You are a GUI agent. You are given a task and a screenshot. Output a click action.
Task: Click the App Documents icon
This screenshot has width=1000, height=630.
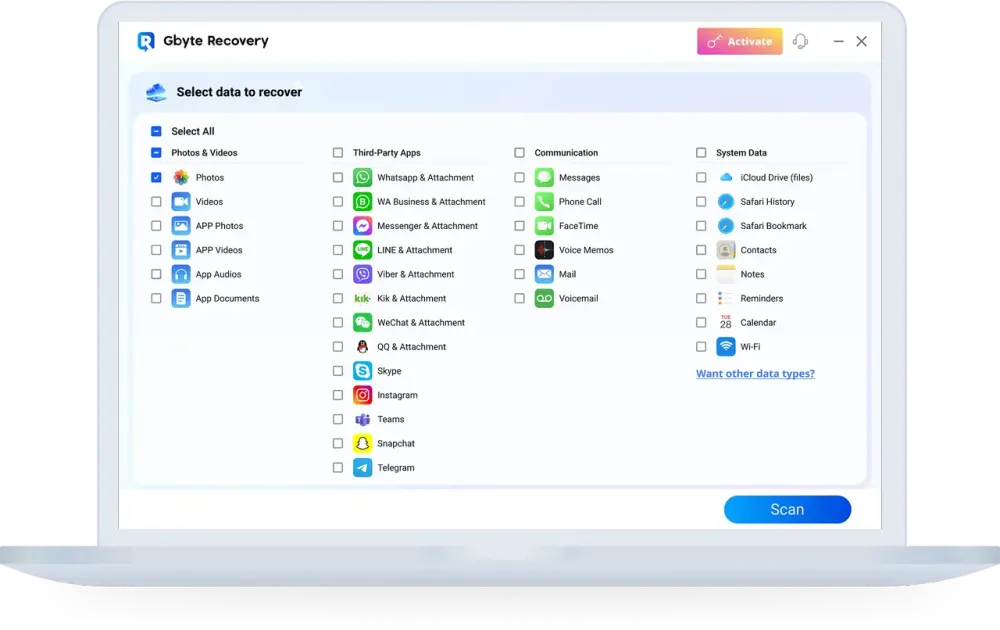181,298
